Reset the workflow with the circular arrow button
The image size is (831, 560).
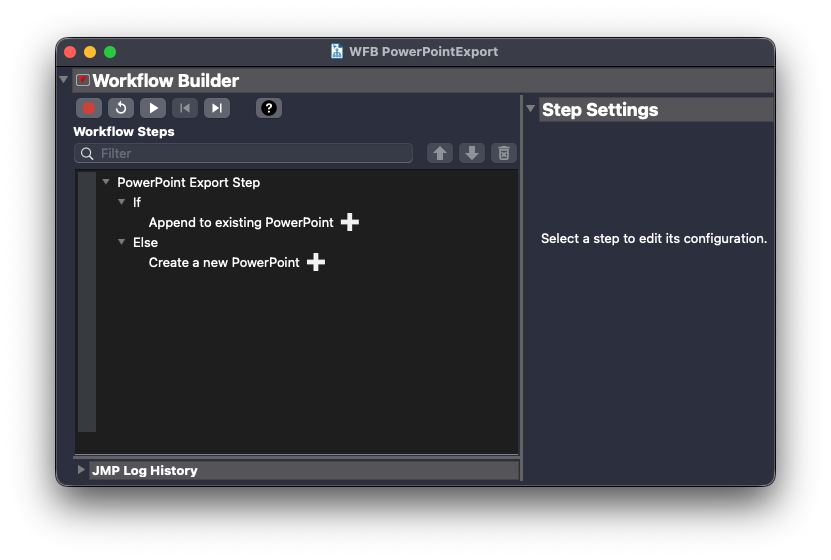tap(121, 108)
